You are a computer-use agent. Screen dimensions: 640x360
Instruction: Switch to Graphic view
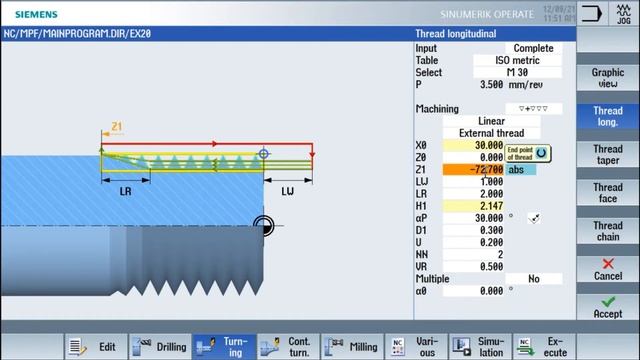608,78
